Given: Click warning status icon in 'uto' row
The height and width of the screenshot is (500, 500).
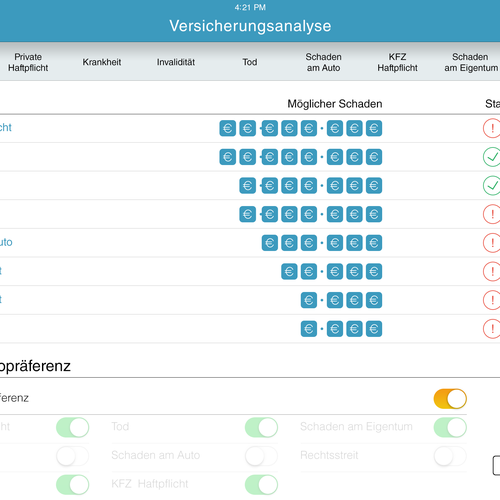Looking at the screenshot, I should tap(492, 243).
